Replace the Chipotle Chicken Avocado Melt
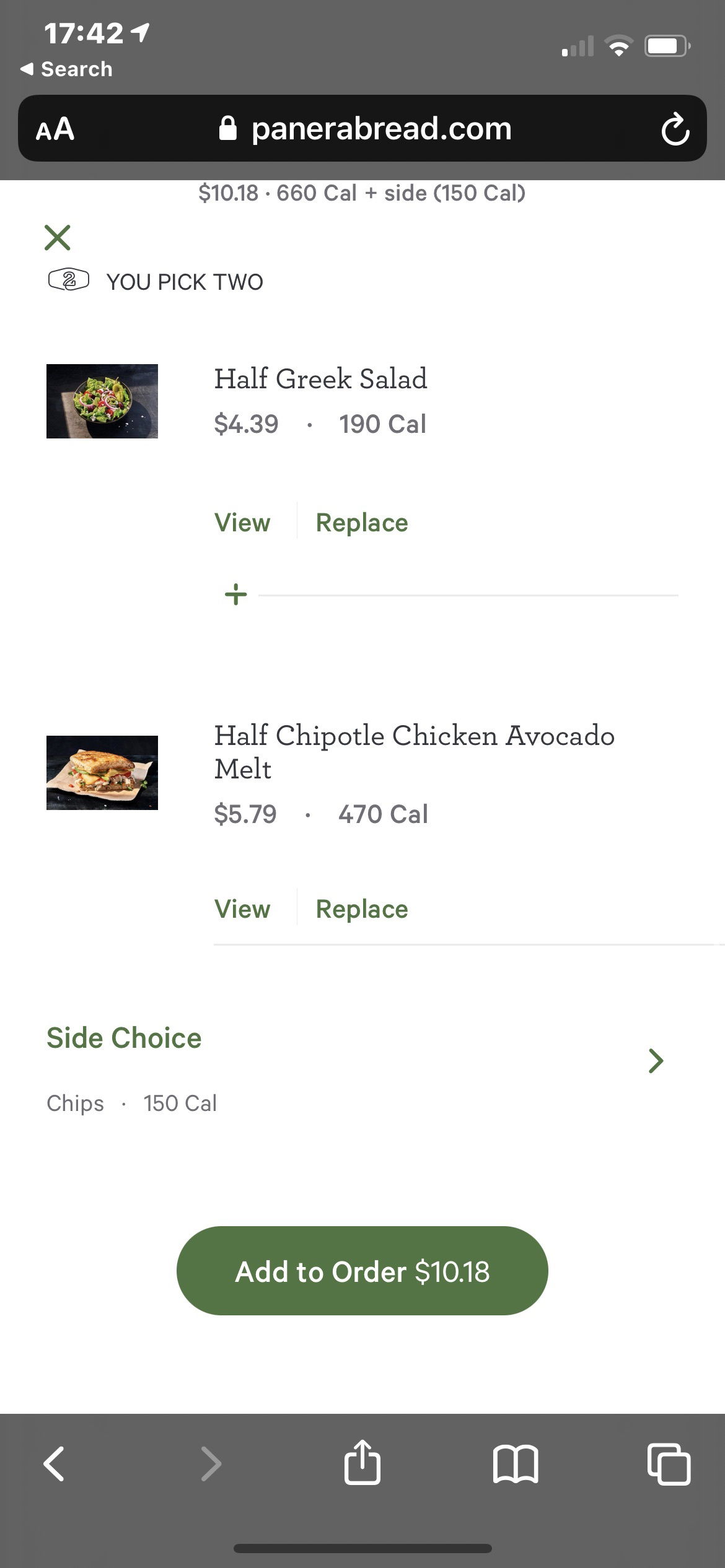 pyautogui.click(x=362, y=909)
